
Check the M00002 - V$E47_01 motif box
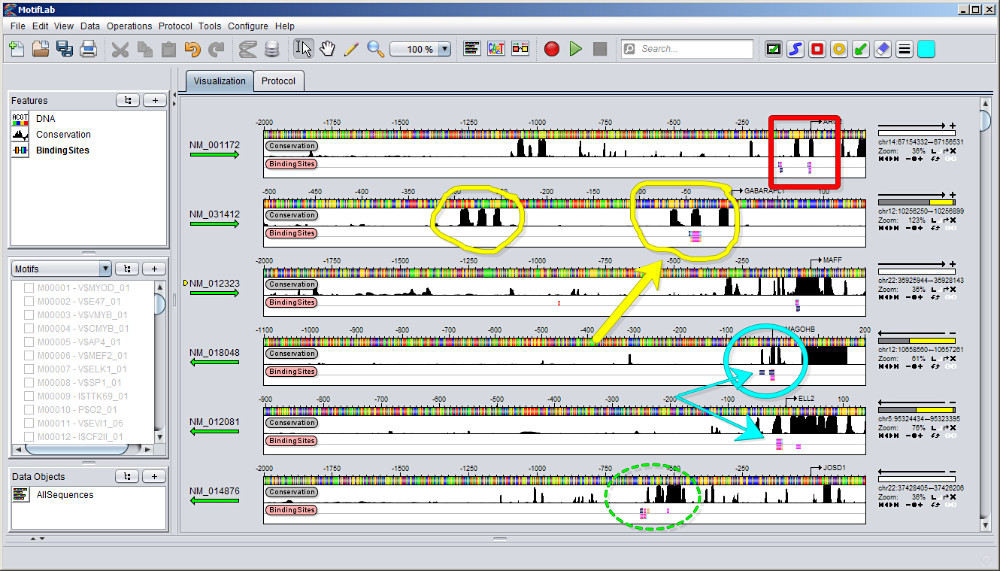29,301
